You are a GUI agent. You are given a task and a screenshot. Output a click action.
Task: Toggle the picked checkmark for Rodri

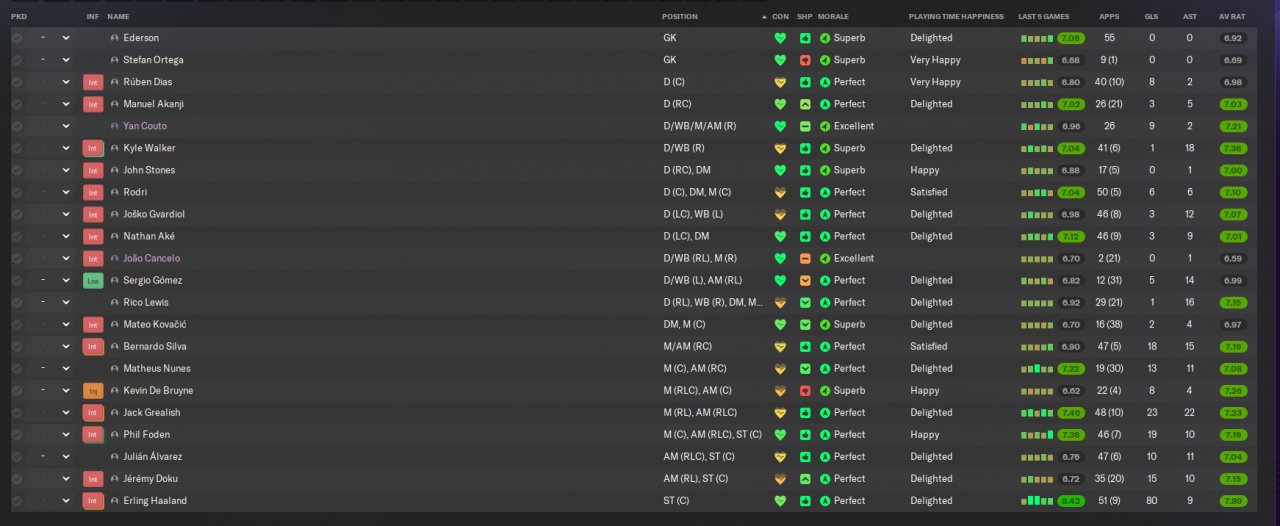(17, 192)
